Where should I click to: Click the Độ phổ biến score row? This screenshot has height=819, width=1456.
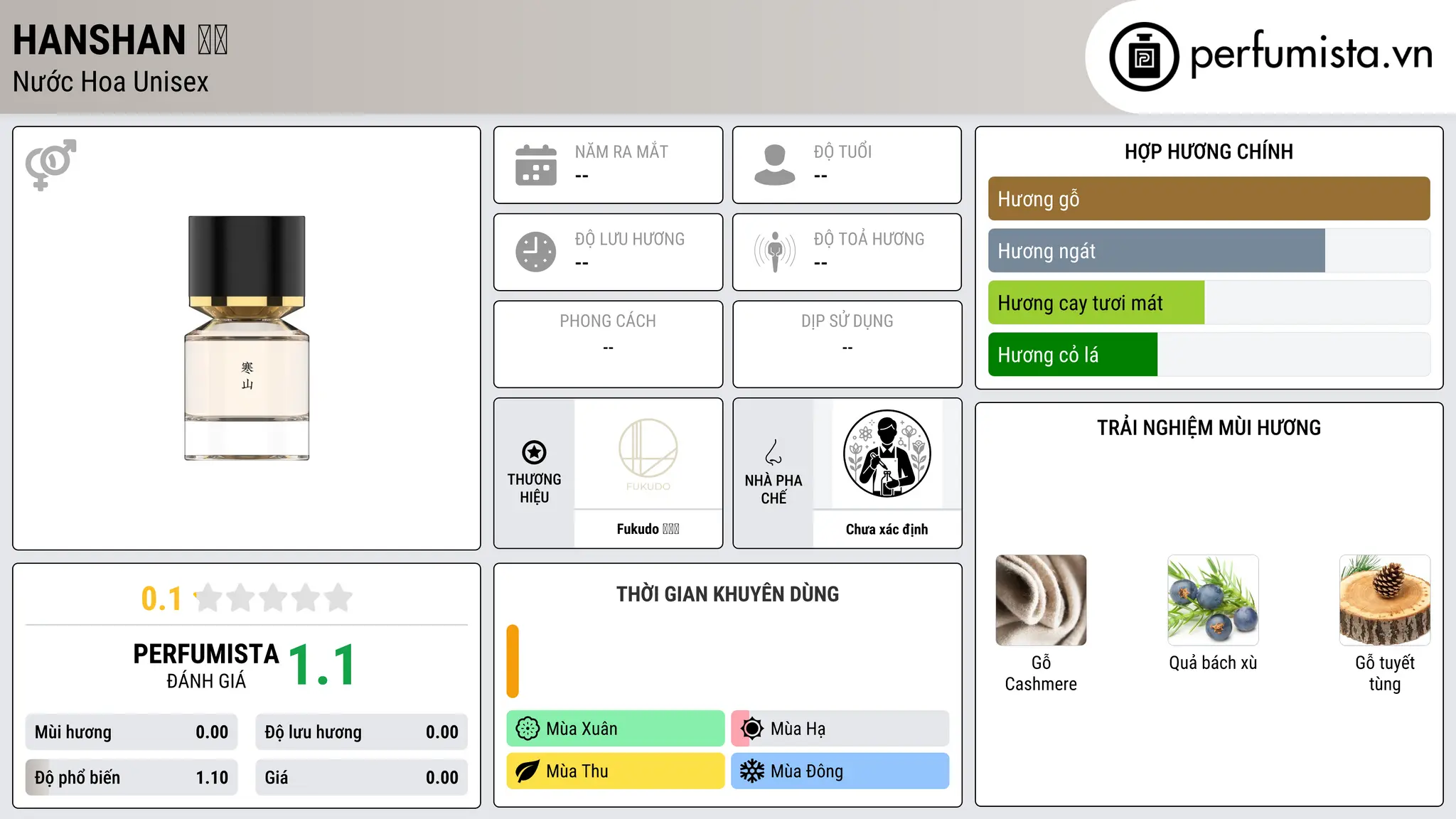[x=132, y=778]
